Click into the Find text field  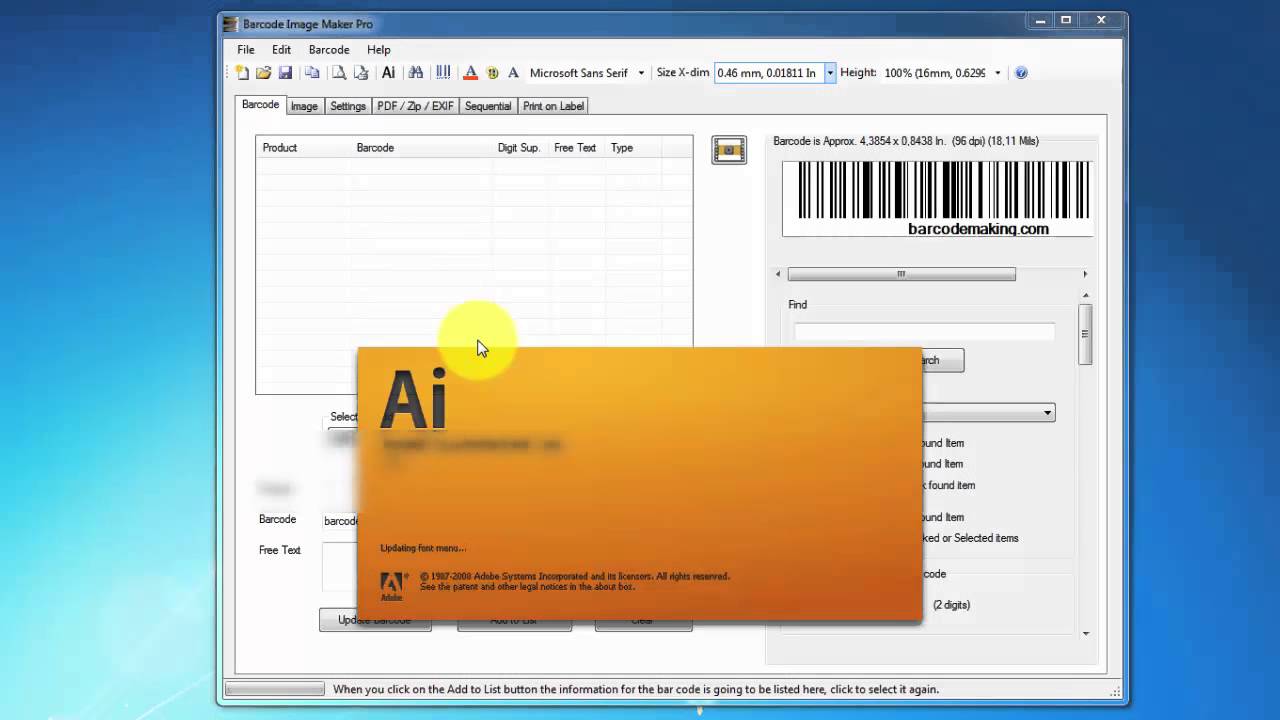point(924,332)
